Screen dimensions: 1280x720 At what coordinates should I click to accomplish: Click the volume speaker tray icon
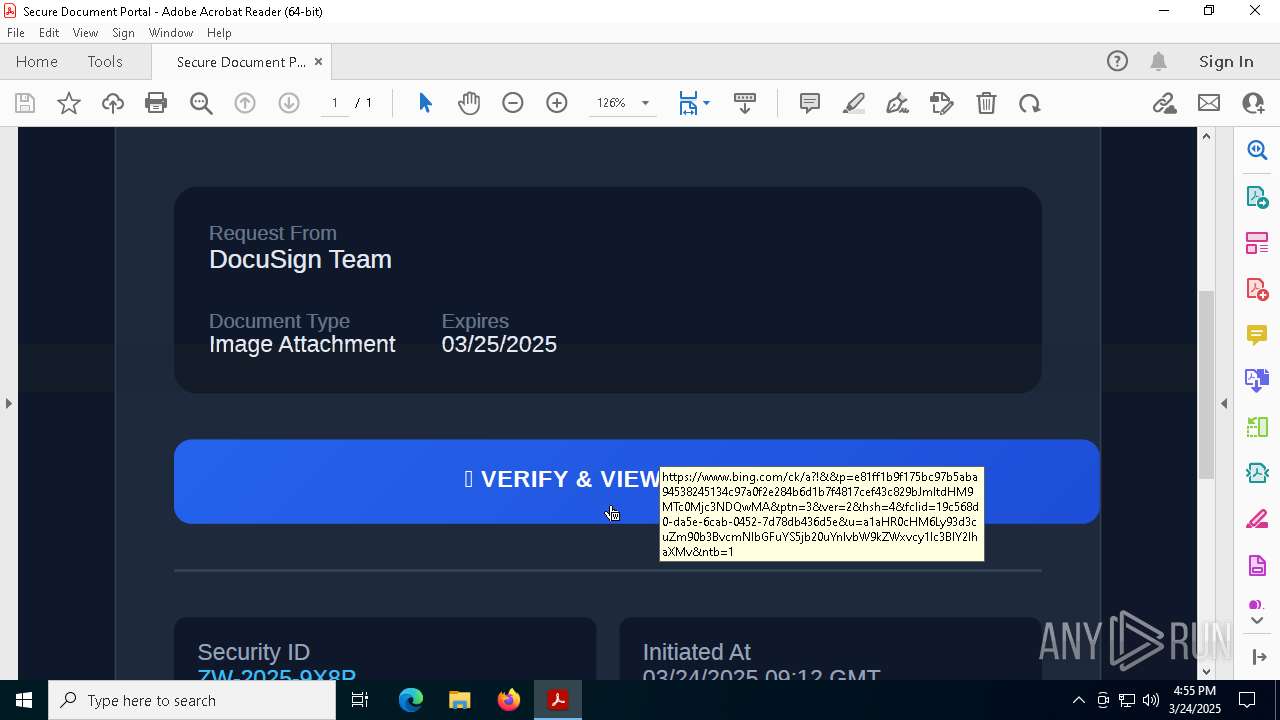[1150, 700]
